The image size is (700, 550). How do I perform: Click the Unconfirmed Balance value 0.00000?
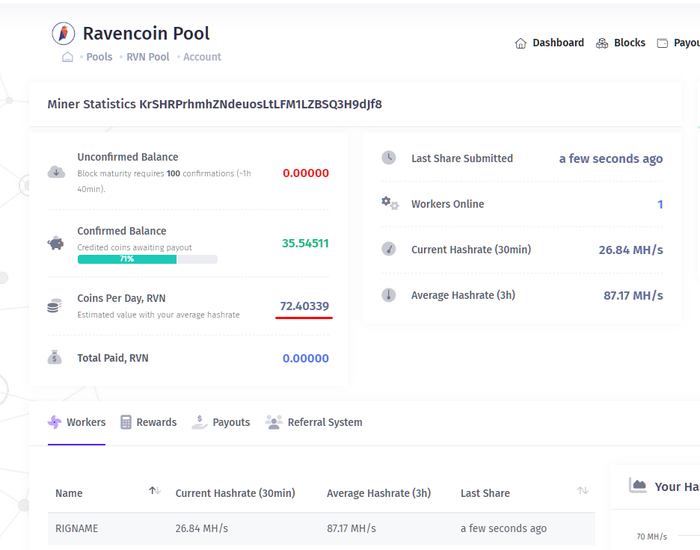[306, 173]
